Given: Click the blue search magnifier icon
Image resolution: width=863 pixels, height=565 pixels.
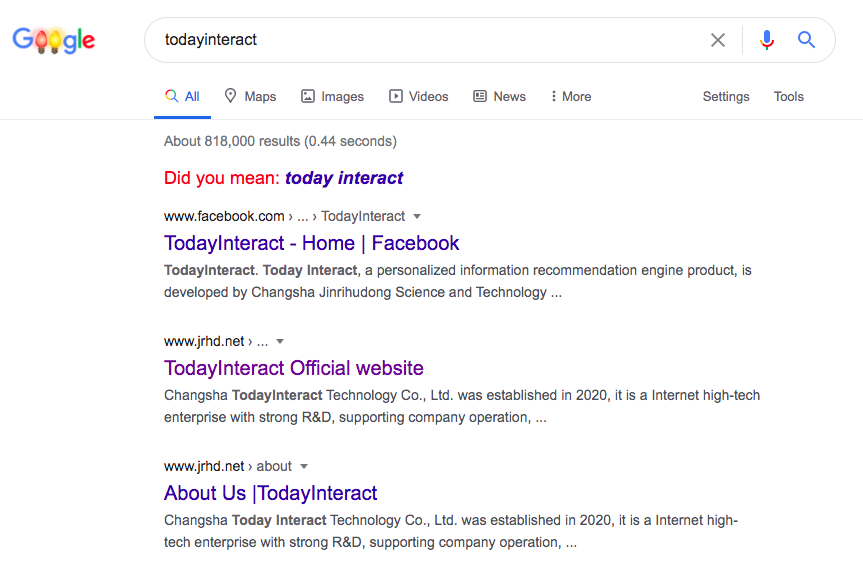Looking at the screenshot, I should pos(806,40).
